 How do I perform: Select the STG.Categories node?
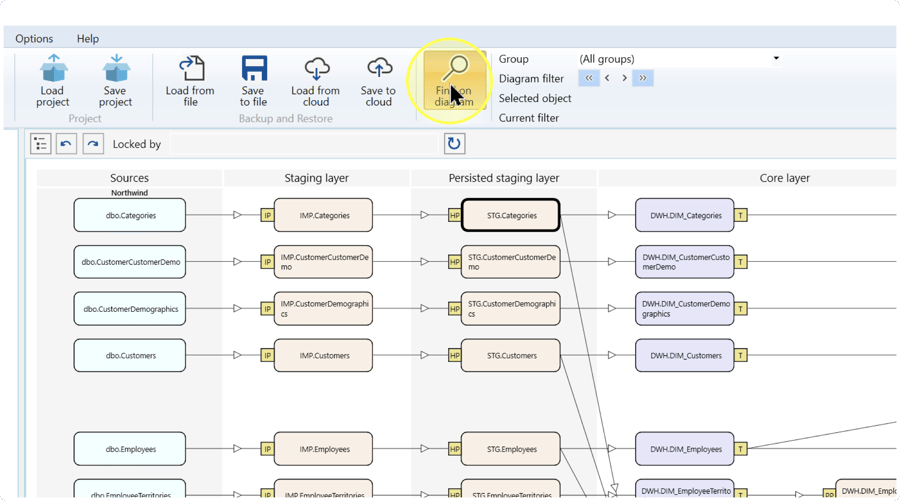(511, 215)
